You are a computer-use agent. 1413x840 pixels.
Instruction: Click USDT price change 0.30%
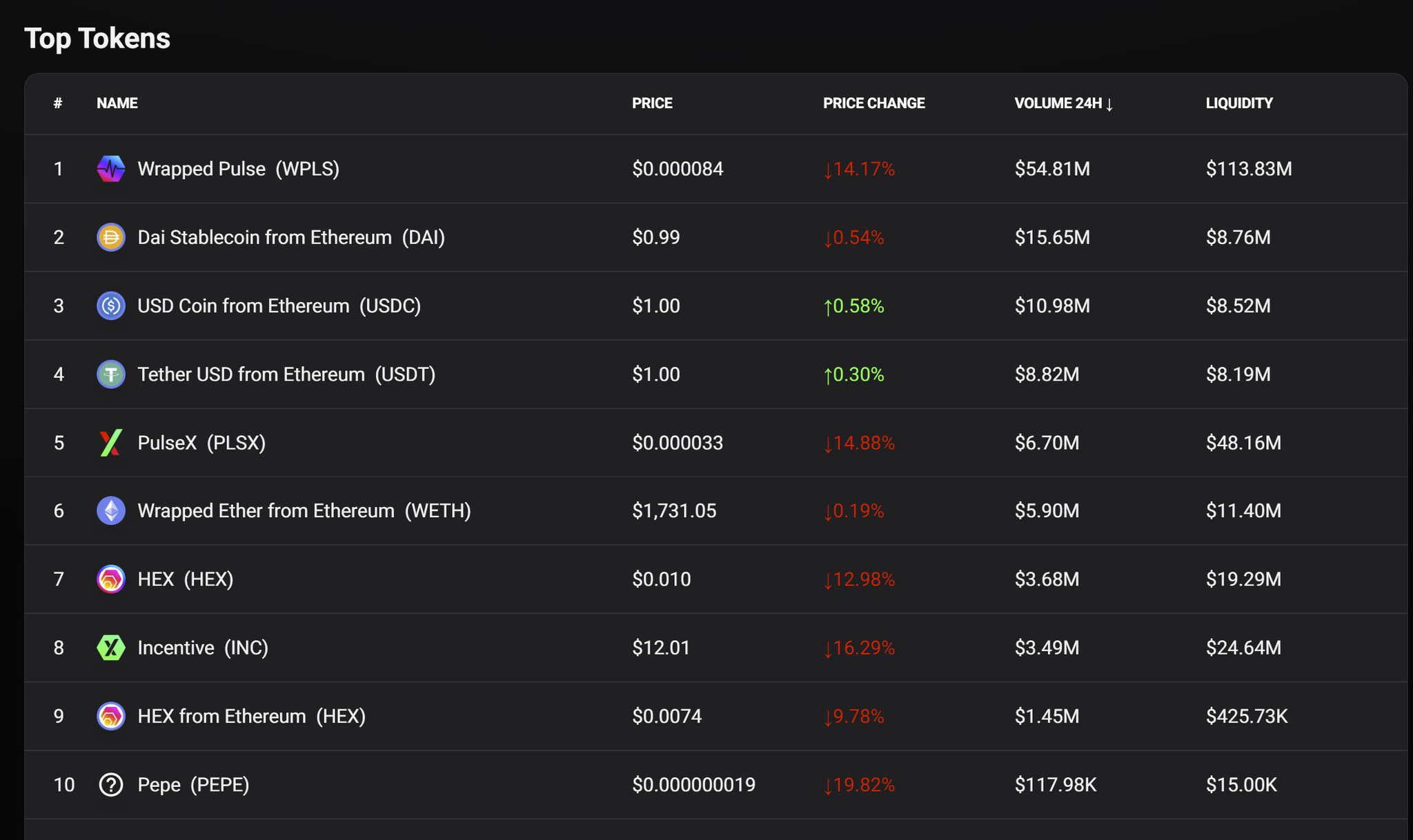(853, 374)
